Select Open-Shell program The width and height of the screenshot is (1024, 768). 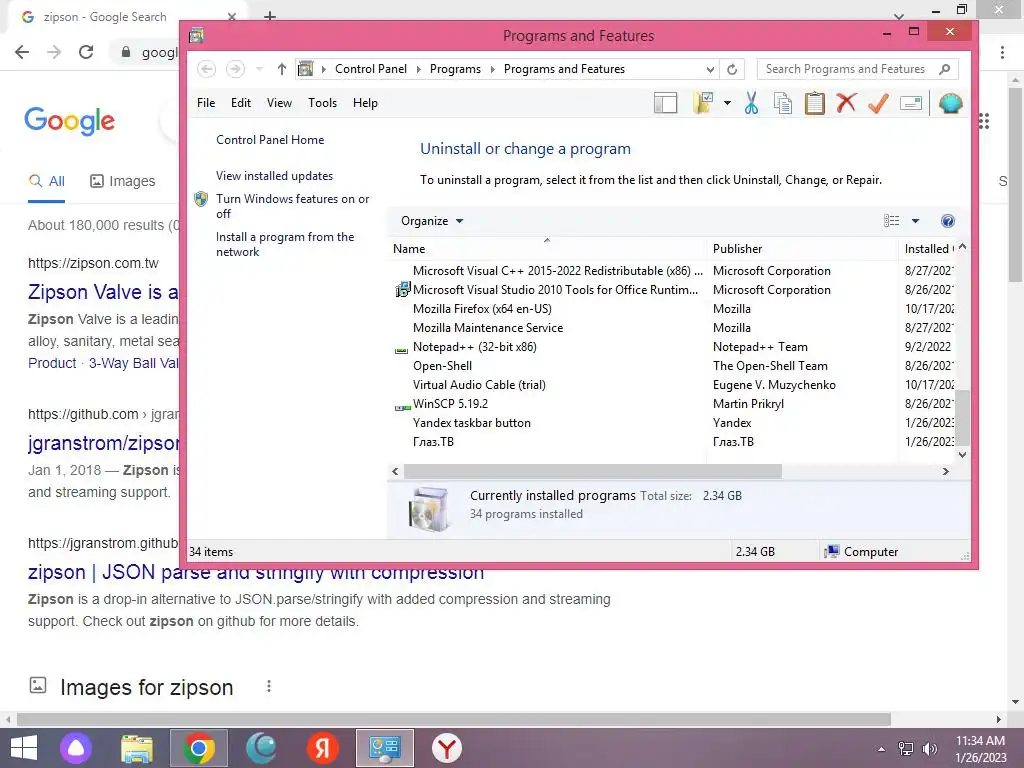(x=673, y=366)
